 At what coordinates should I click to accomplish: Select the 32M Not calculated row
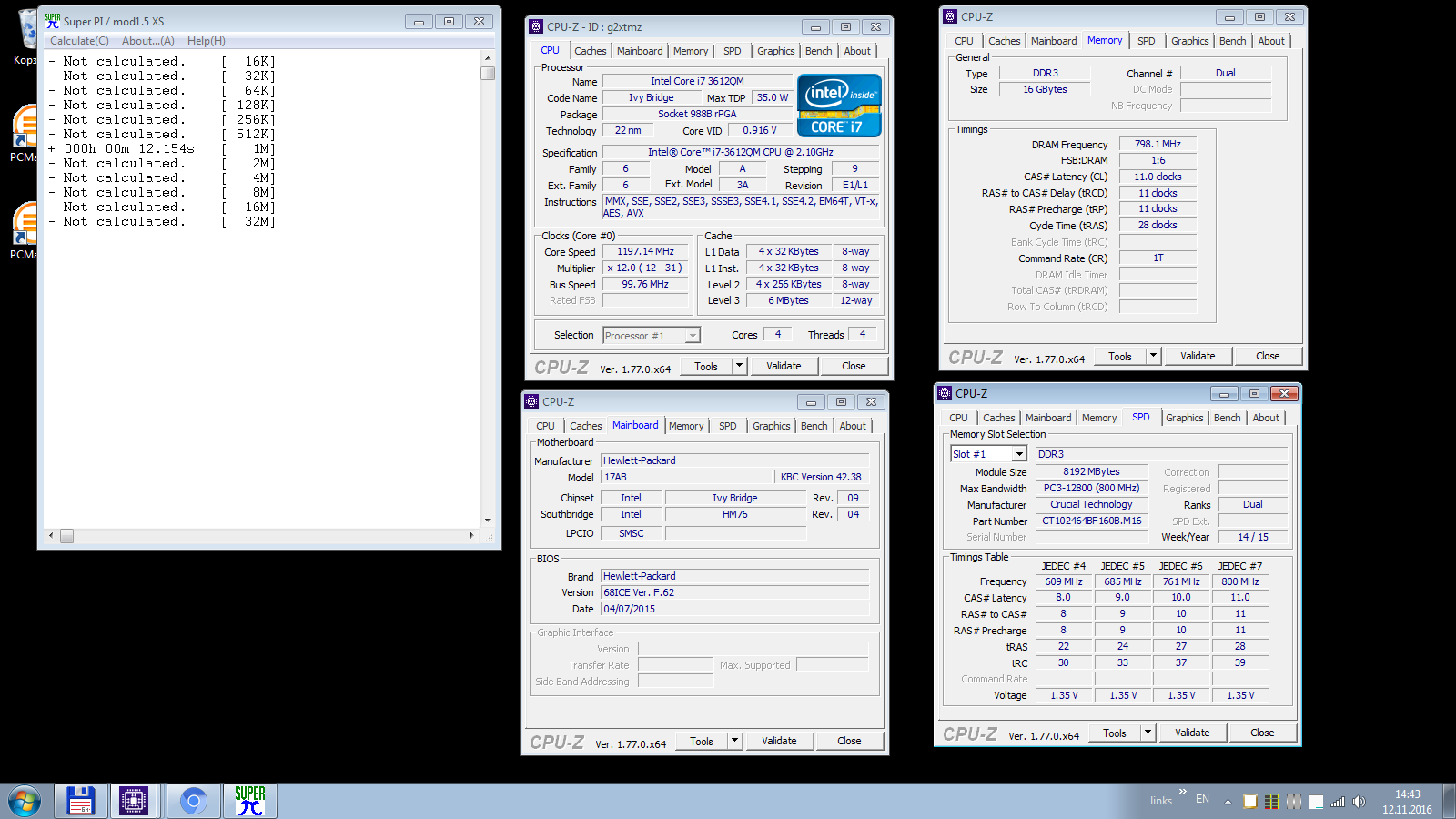click(x=161, y=221)
